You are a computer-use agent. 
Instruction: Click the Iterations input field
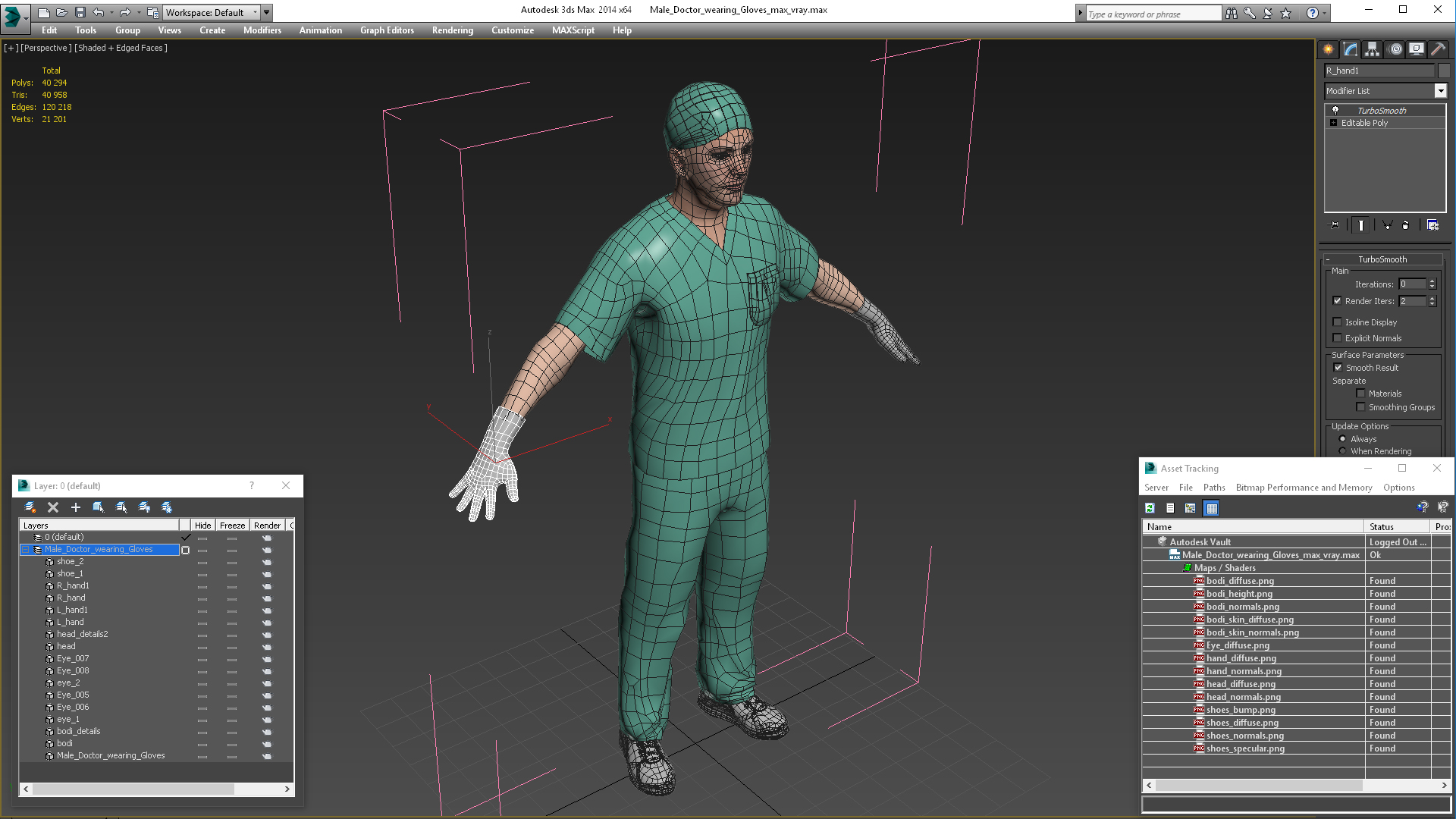(x=1412, y=284)
